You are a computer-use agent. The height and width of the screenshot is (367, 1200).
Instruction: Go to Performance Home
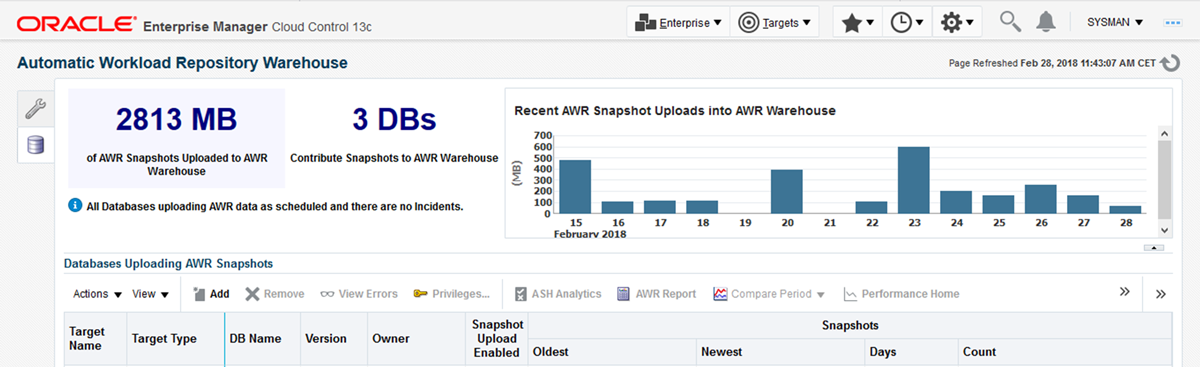(901, 294)
